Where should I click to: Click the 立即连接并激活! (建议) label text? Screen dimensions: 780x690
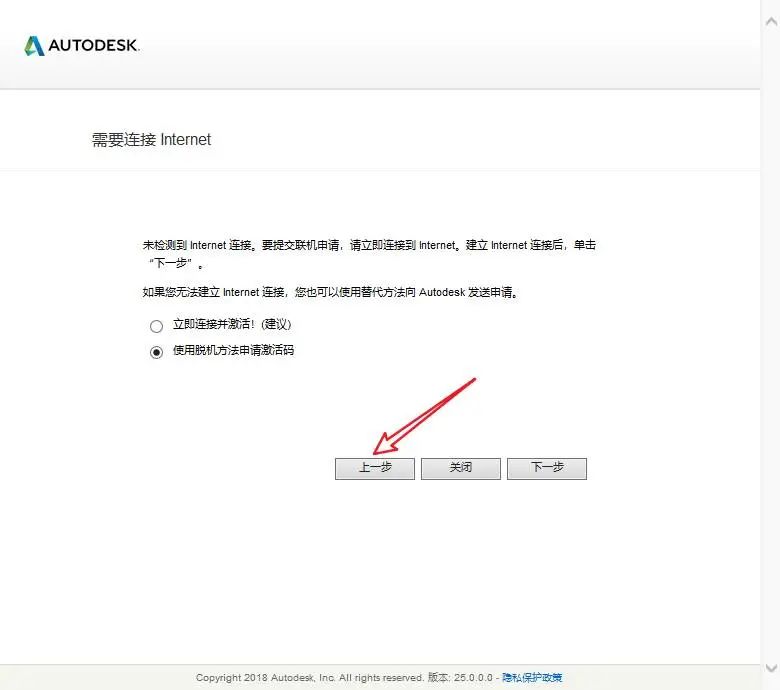pyautogui.click(x=232, y=324)
